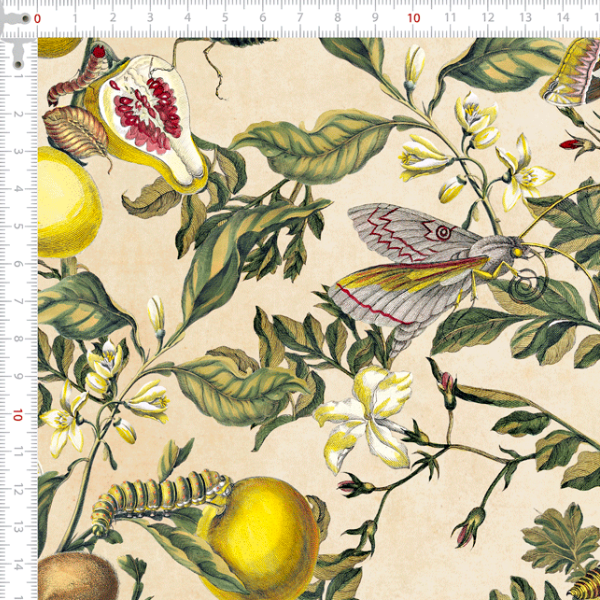
Task: Click the red 10 on the vertical ruler
Action: point(18,415)
